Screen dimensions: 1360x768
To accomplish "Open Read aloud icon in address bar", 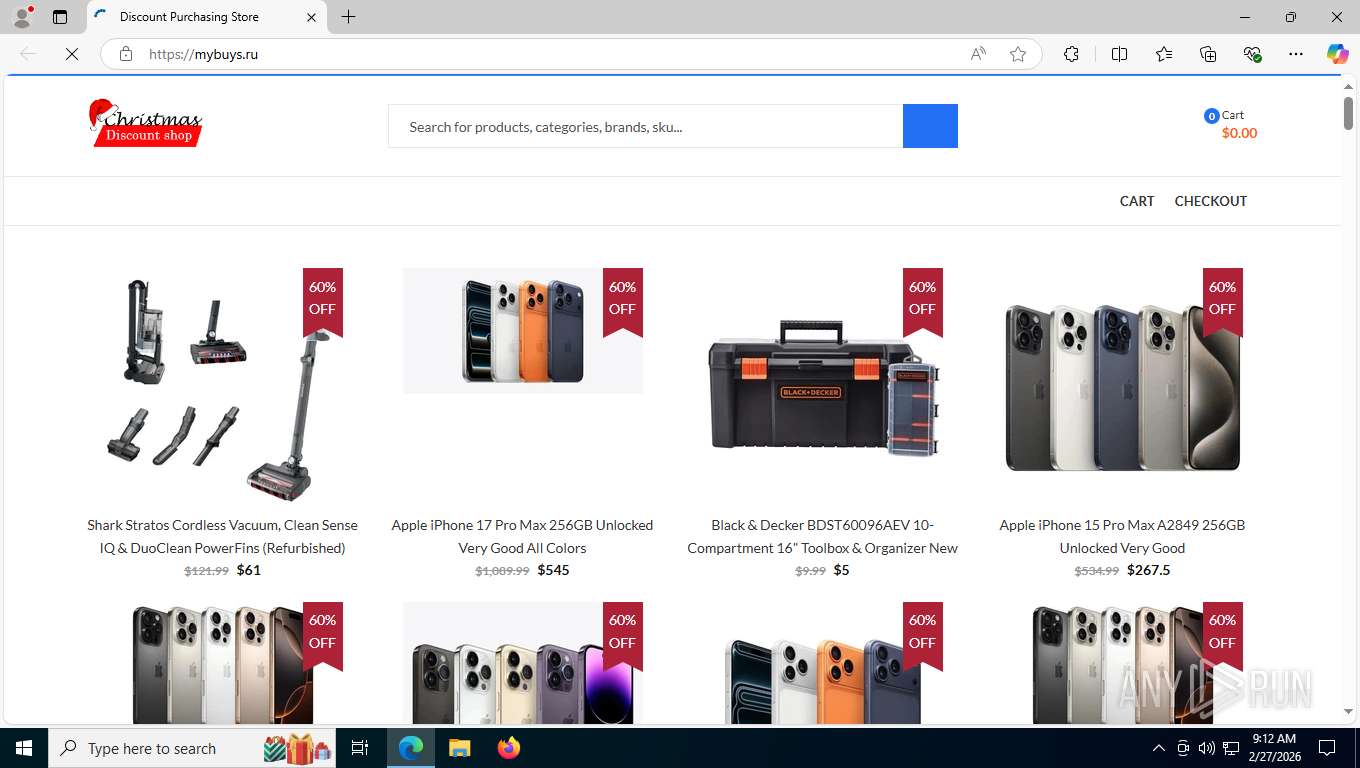I will (978, 54).
